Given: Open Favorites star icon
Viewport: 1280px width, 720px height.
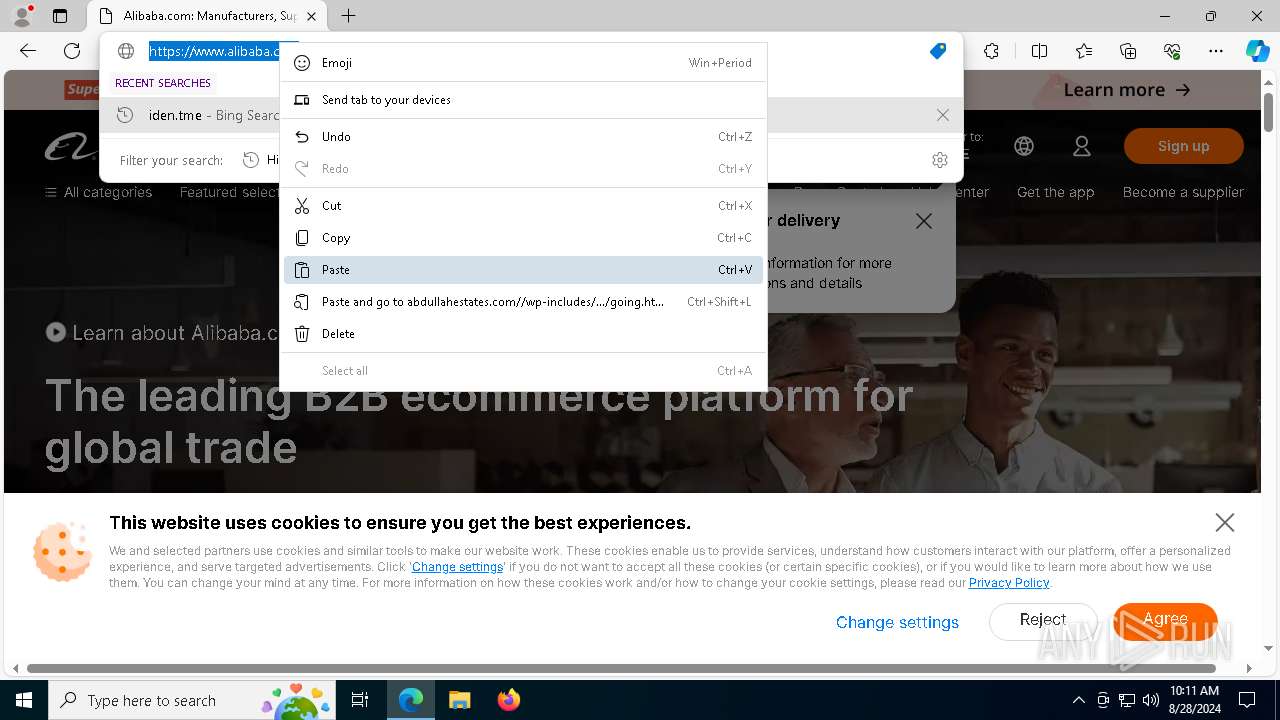Looking at the screenshot, I should [1084, 51].
